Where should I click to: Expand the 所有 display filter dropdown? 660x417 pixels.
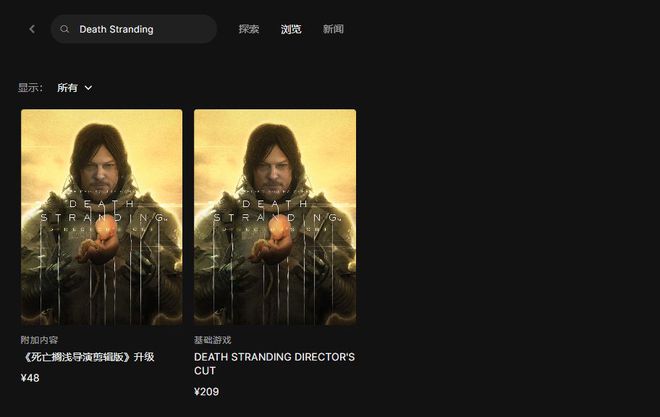[75, 88]
